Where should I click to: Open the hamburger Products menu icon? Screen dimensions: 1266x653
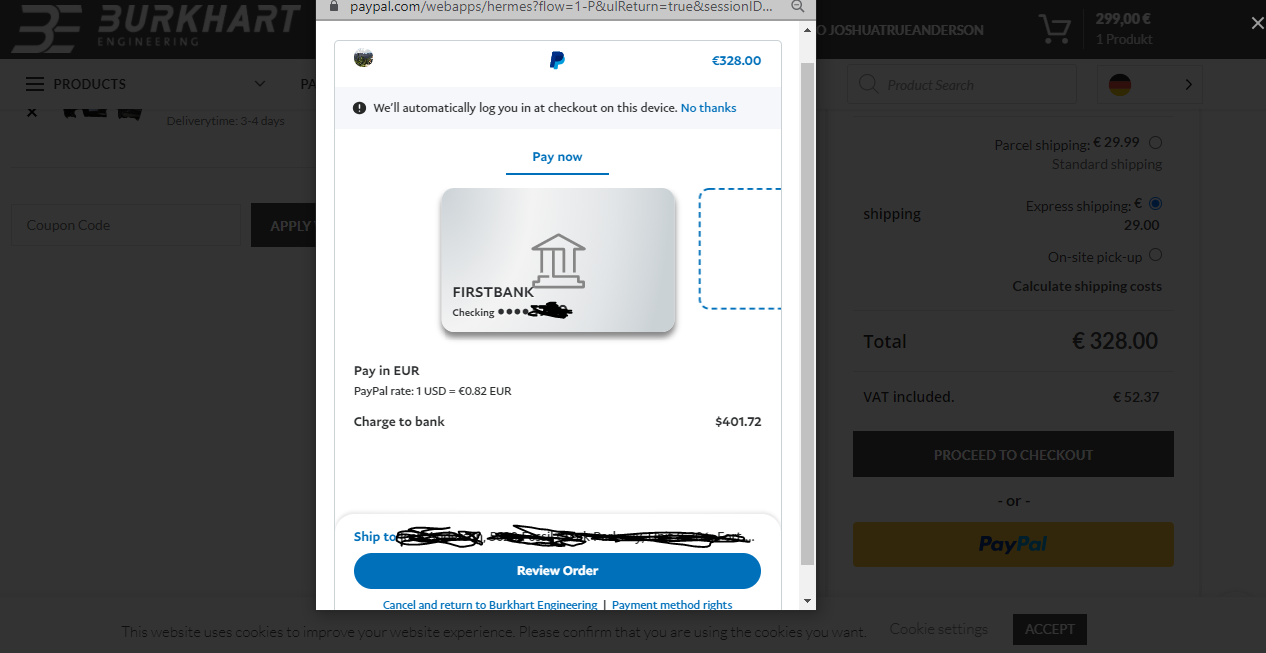[x=35, y=84]
